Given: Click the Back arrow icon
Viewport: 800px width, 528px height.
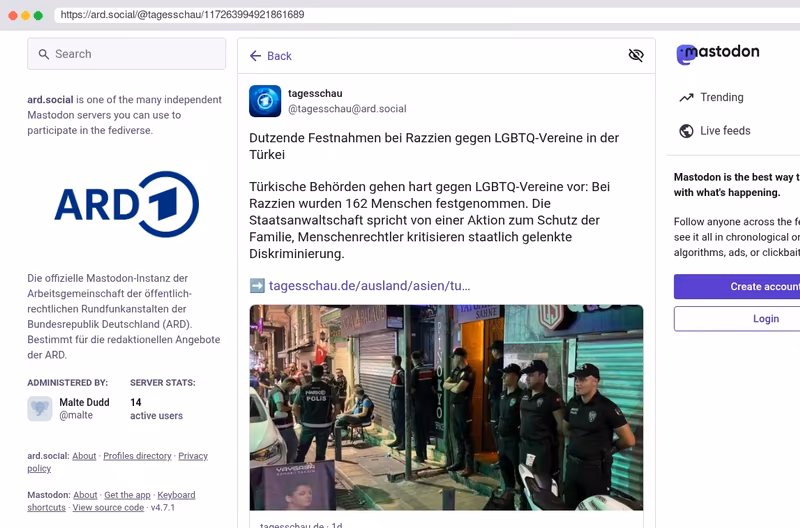Looking at the screenshot, I should [x=256, y=56].
